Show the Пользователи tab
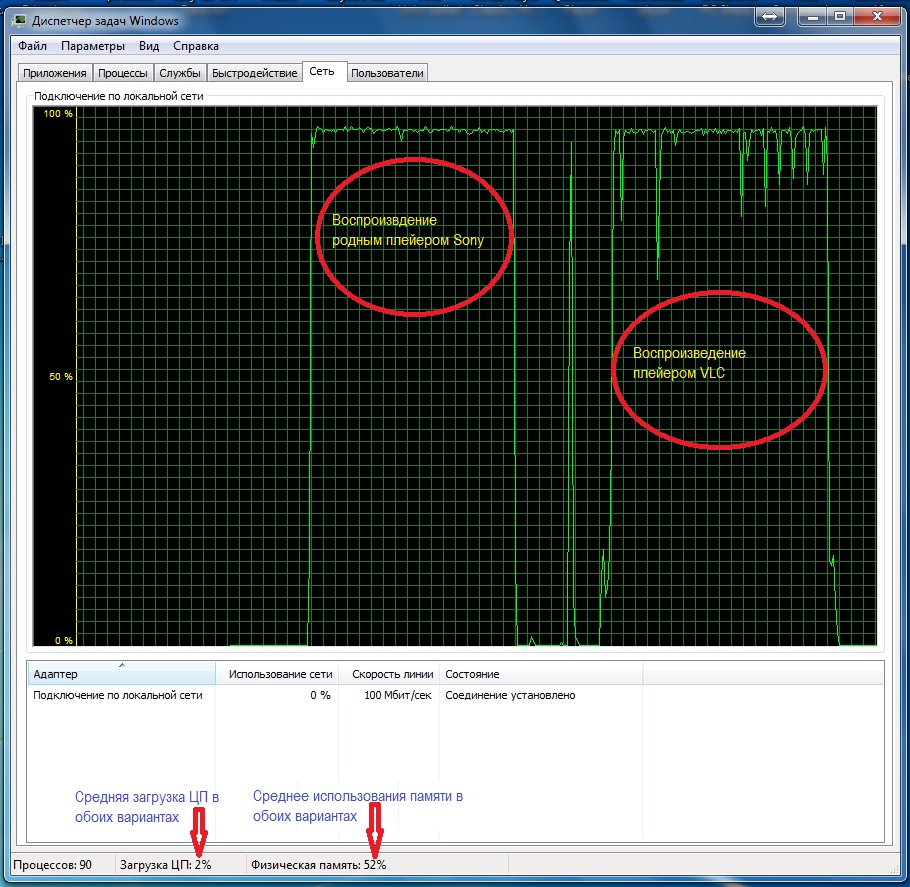 click(388, 73)
